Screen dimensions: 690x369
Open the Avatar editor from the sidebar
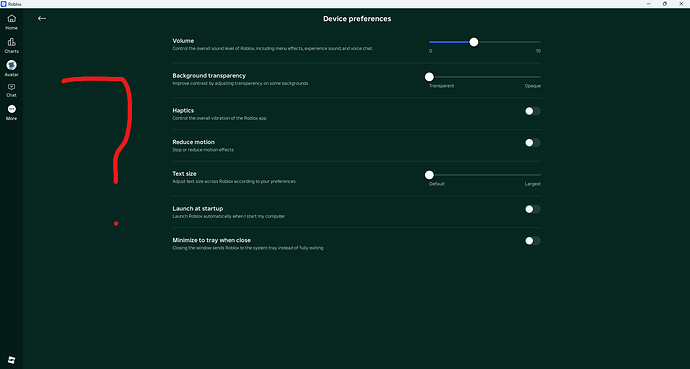pos(11,69)
